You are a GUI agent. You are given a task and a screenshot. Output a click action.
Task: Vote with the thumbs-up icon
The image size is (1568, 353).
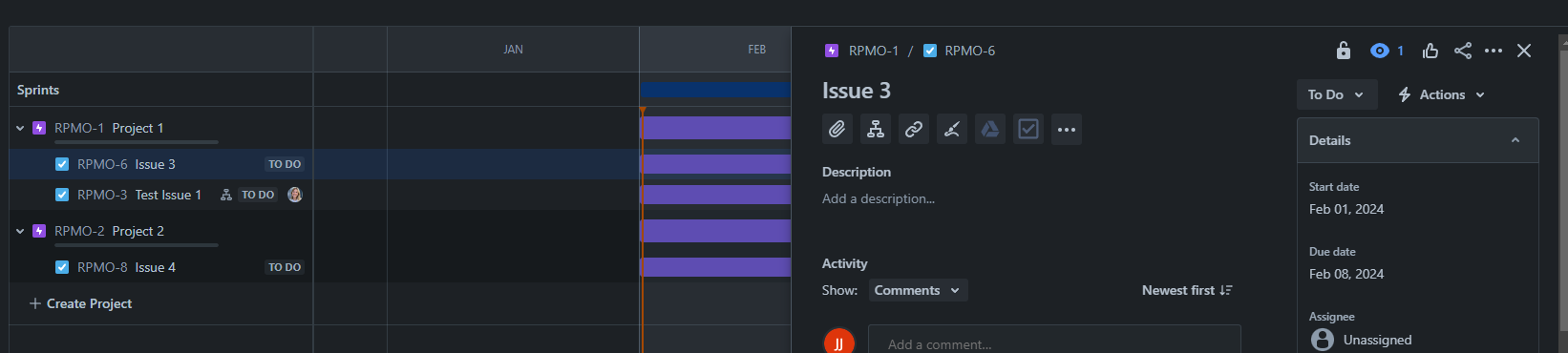[1430, 51]
